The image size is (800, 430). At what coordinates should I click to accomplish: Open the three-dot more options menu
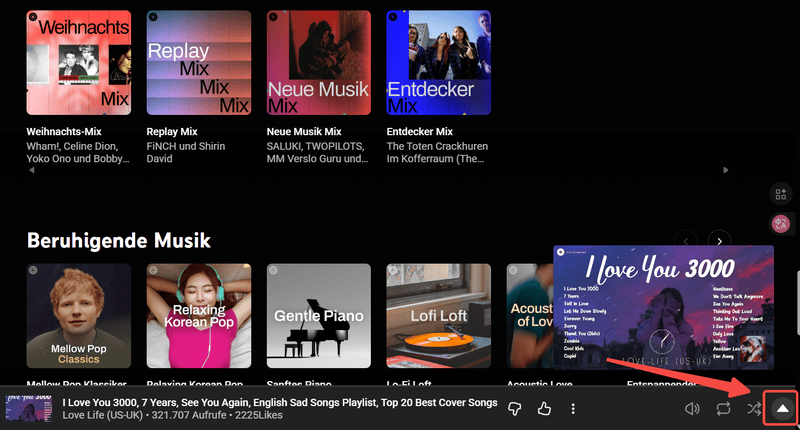pos(573,408)
